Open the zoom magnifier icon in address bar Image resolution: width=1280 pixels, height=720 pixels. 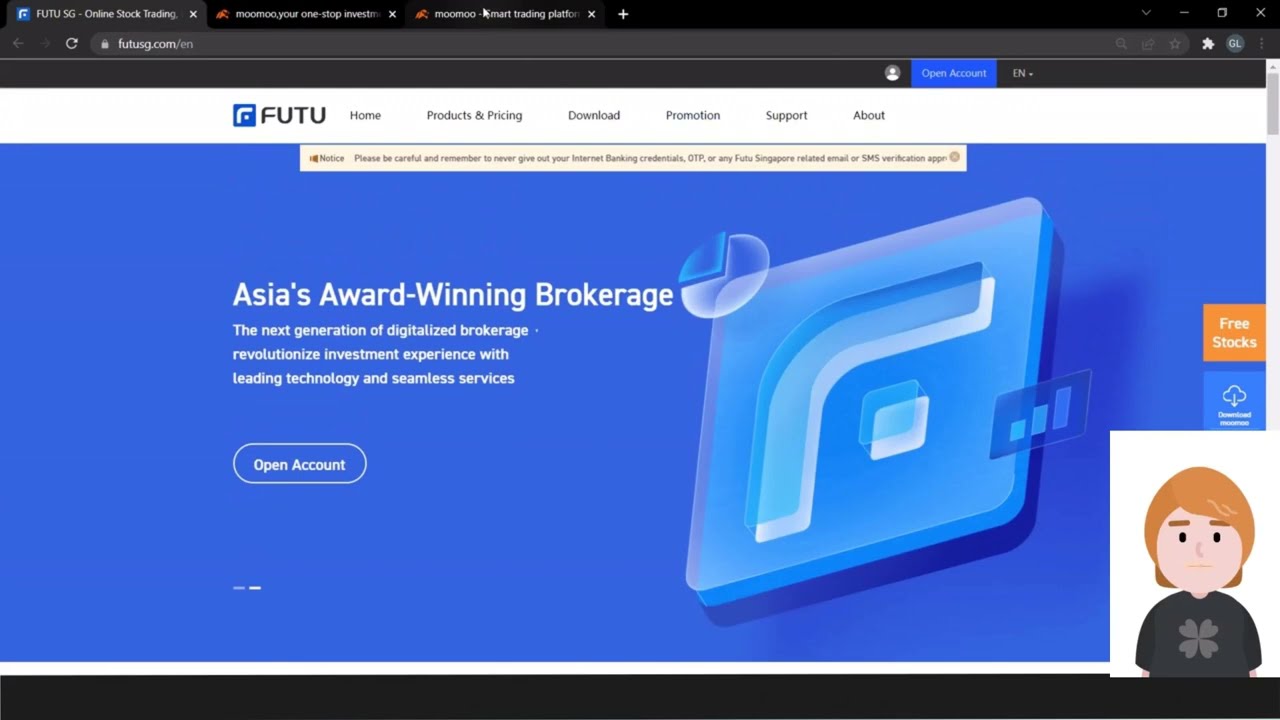(x=1121, y=44)
